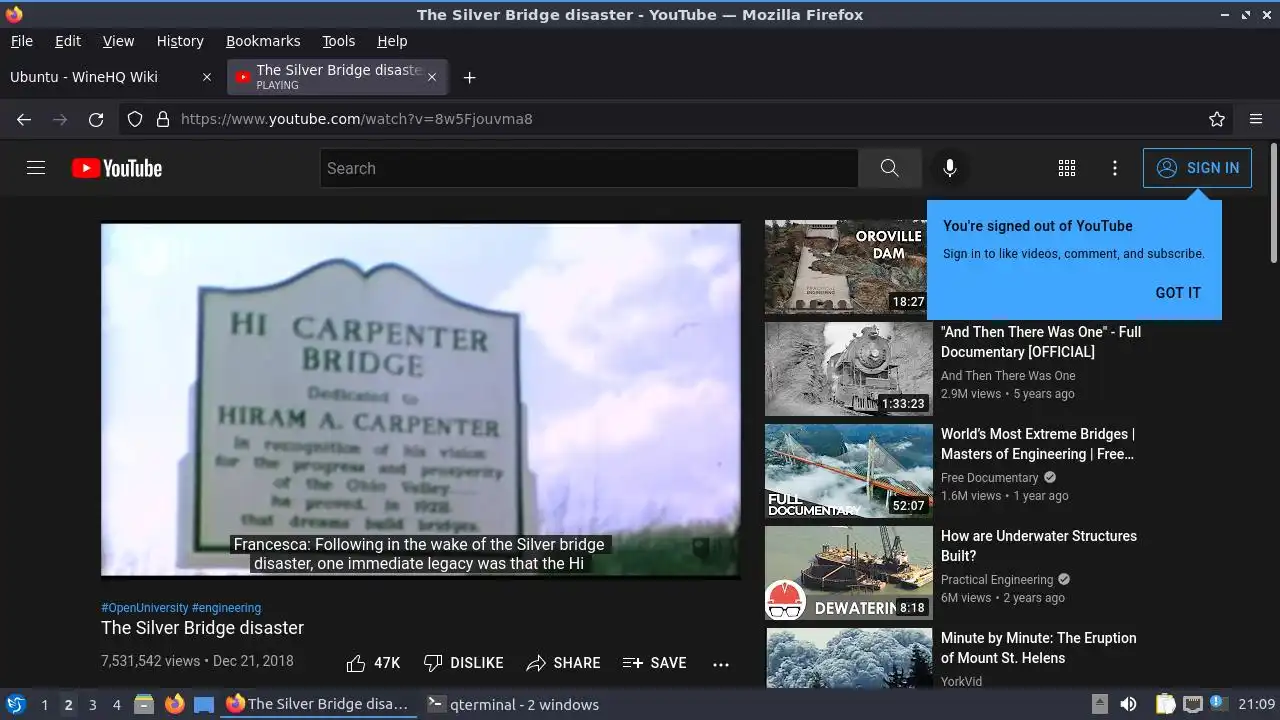
Task: Open a new tab with the plus button
Action: [x=469, y=77]
